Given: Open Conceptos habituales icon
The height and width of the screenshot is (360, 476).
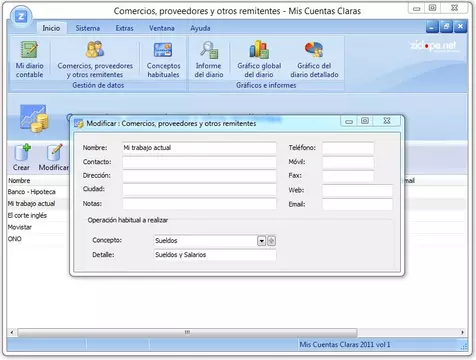Looking at the screenshot, I should point(163,49).
